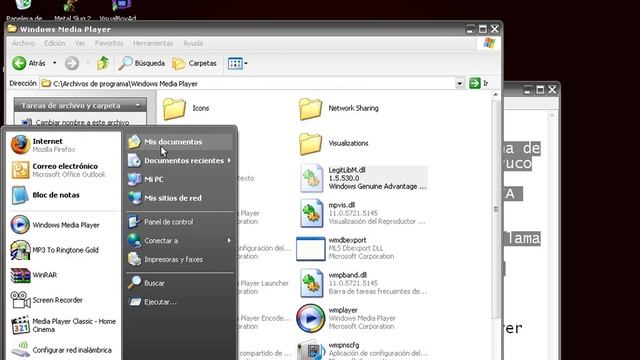Go up one folder level
The width and height of the screenshot is (640, 360).
[x=103, y=63]
